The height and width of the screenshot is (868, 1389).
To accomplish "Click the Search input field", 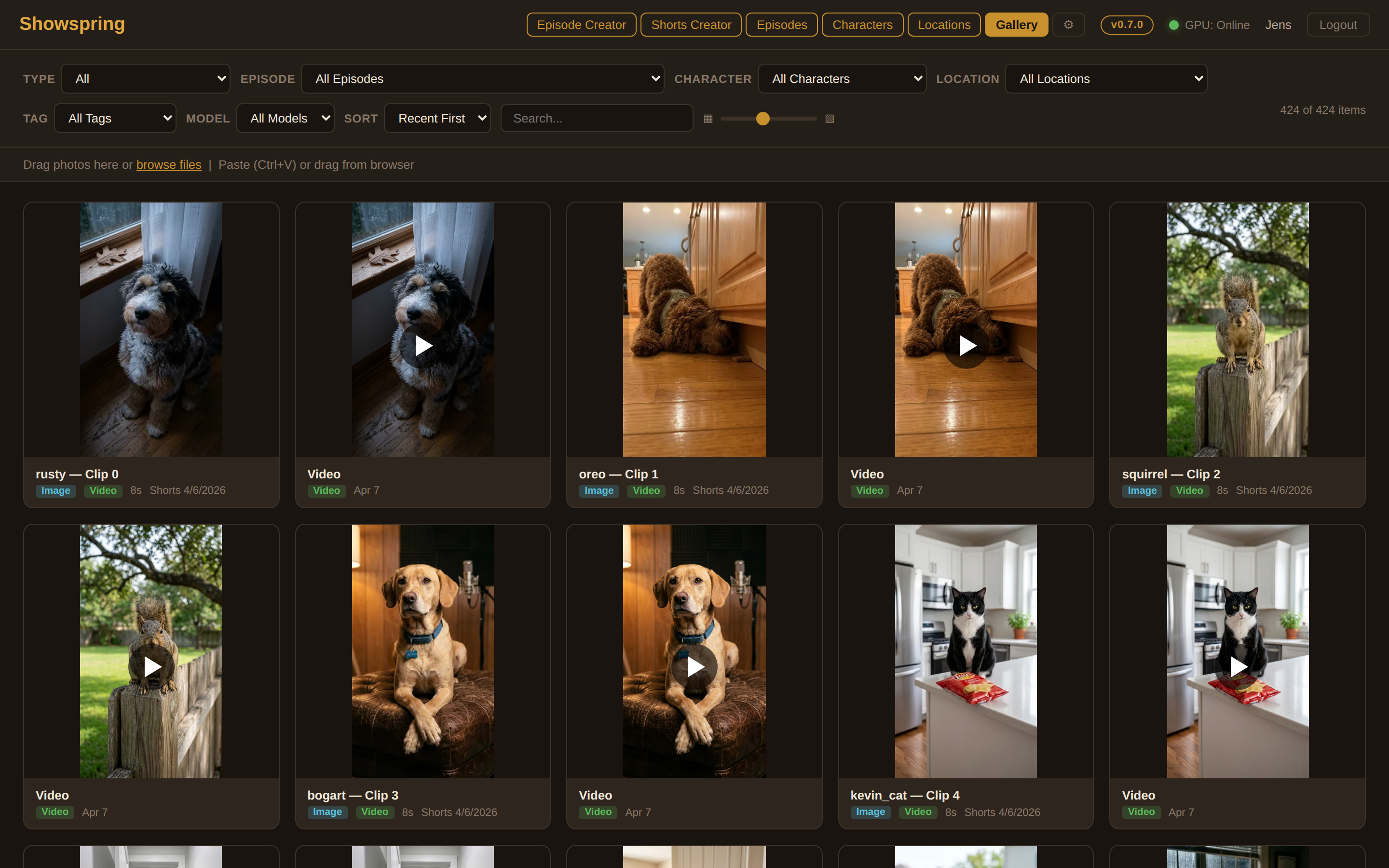I will (x=597, y=118).
